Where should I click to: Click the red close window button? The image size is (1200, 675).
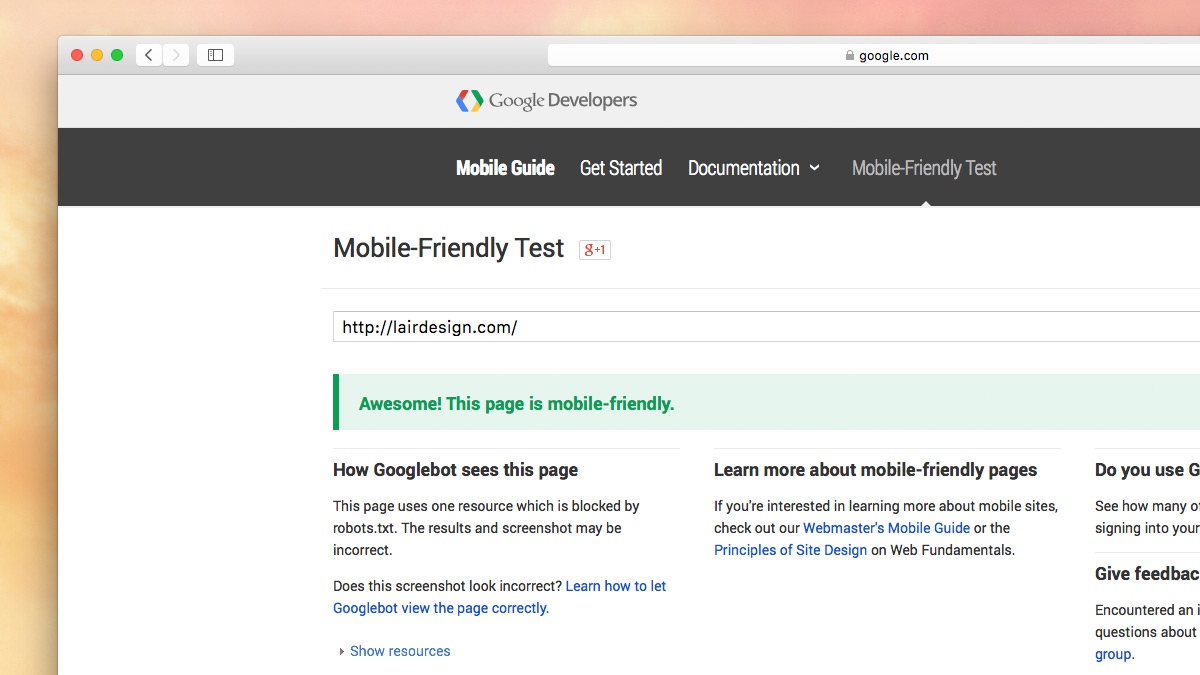pos(77,55)
